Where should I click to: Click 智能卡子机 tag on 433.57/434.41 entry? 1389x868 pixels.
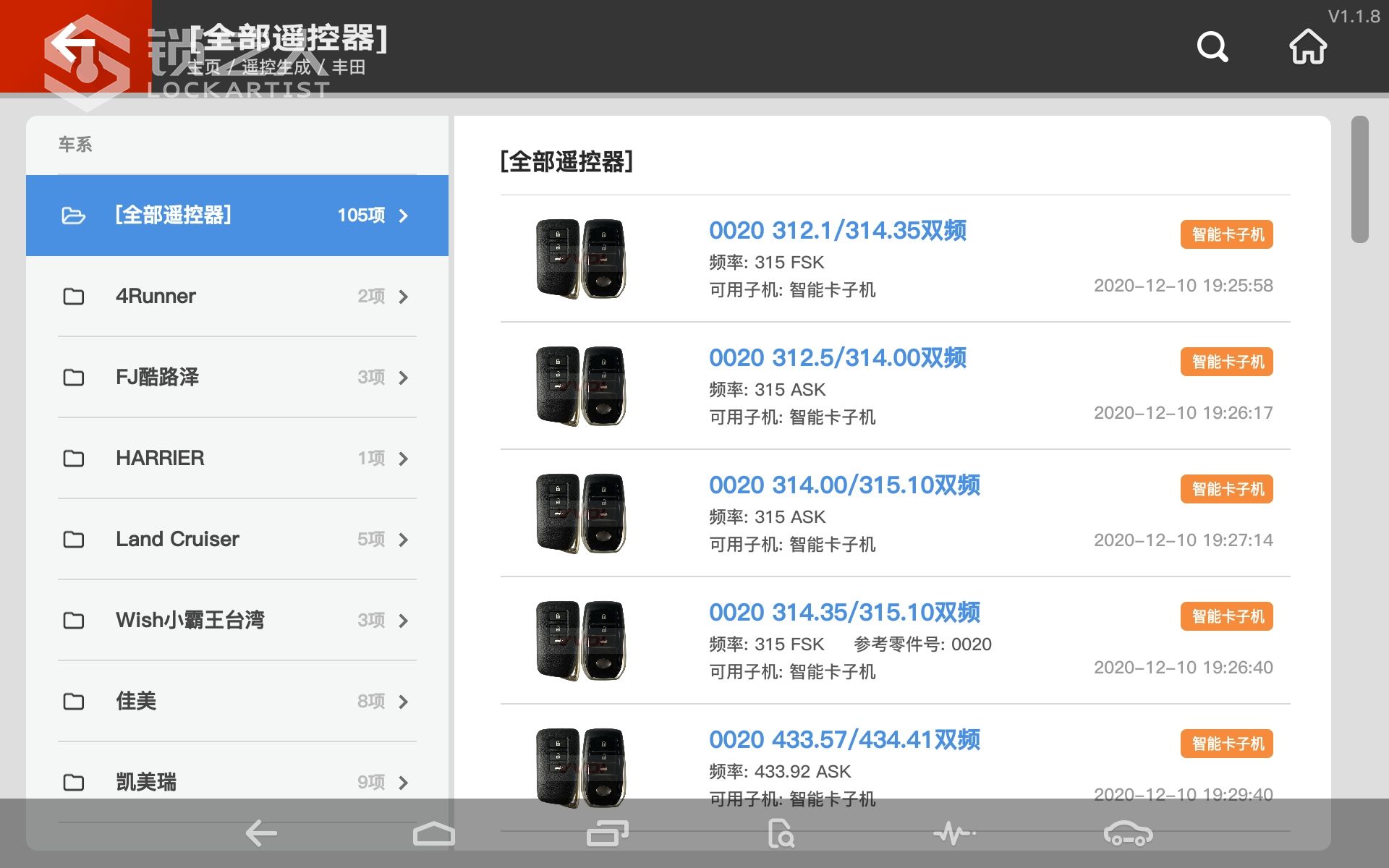[1227, 744]
